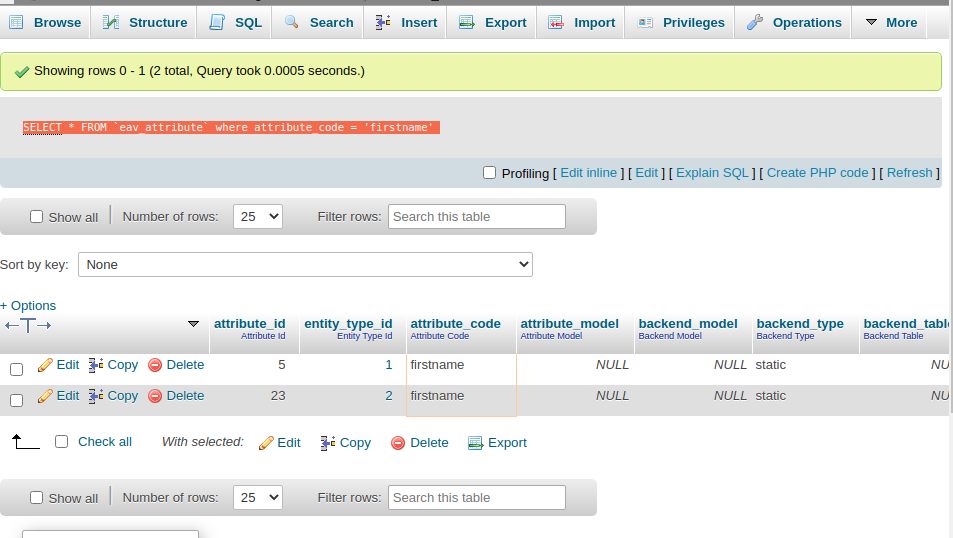Click the pencil Edit icon for attribute_id 5
Image resolution: width=953 pixels, height=538 pixels.
[45, 366]
